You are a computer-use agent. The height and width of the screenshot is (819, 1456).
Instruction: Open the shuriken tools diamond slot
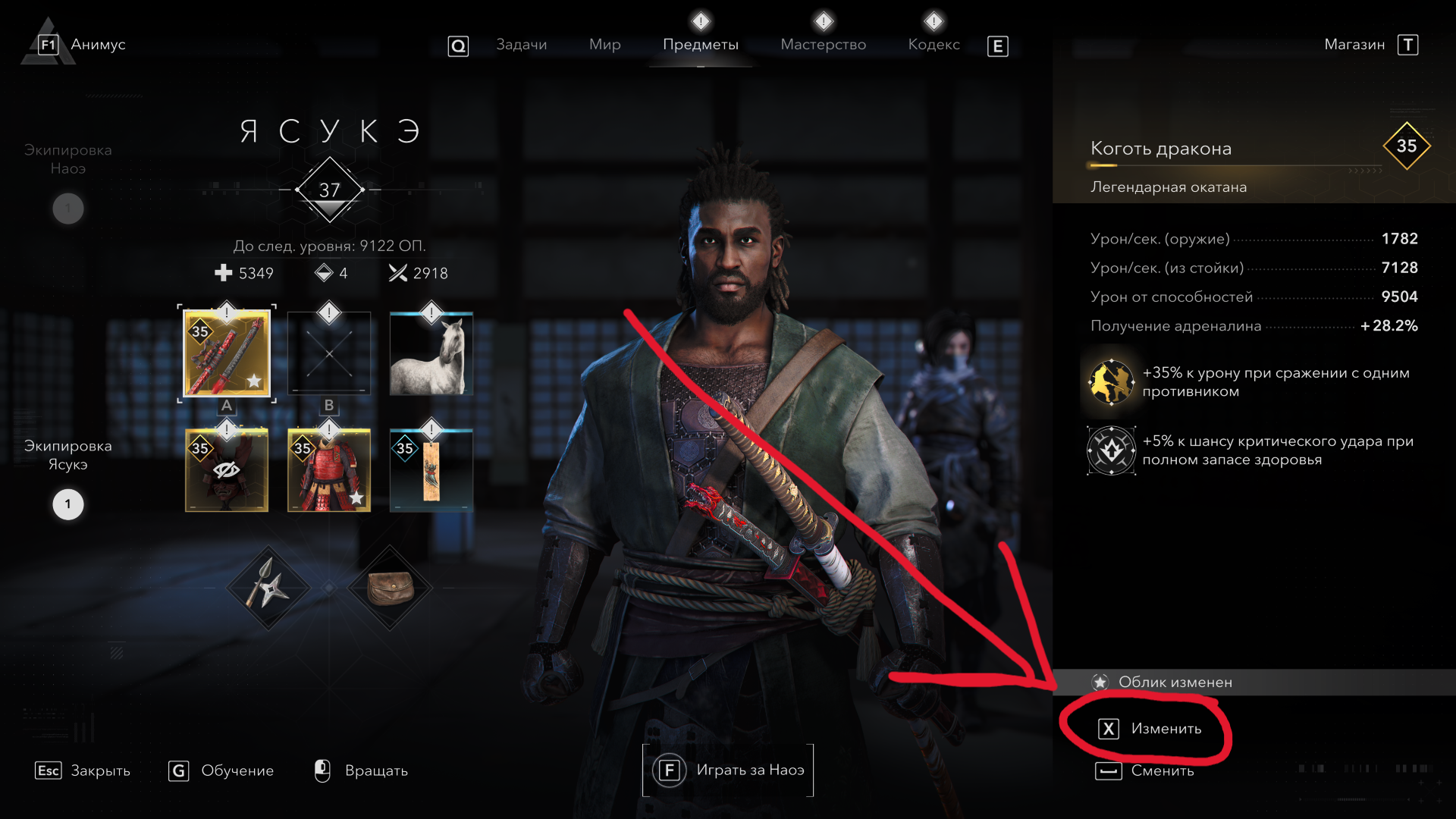click(x=268, y=588)
